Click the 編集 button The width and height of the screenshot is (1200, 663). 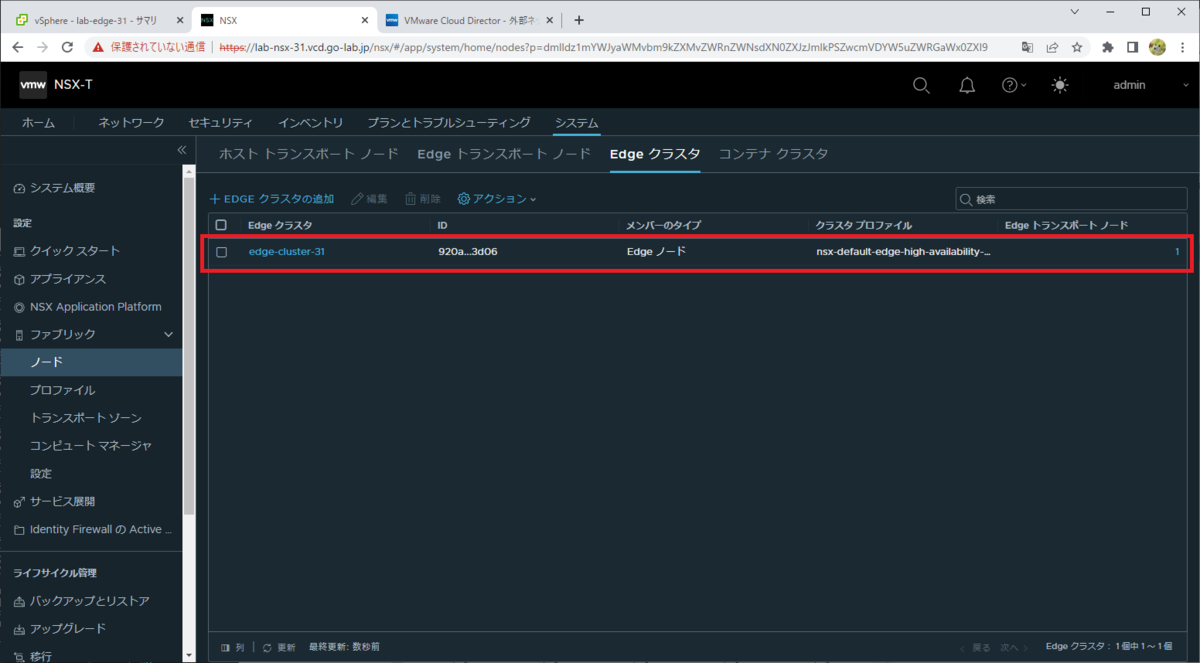[x=369, y=199]
